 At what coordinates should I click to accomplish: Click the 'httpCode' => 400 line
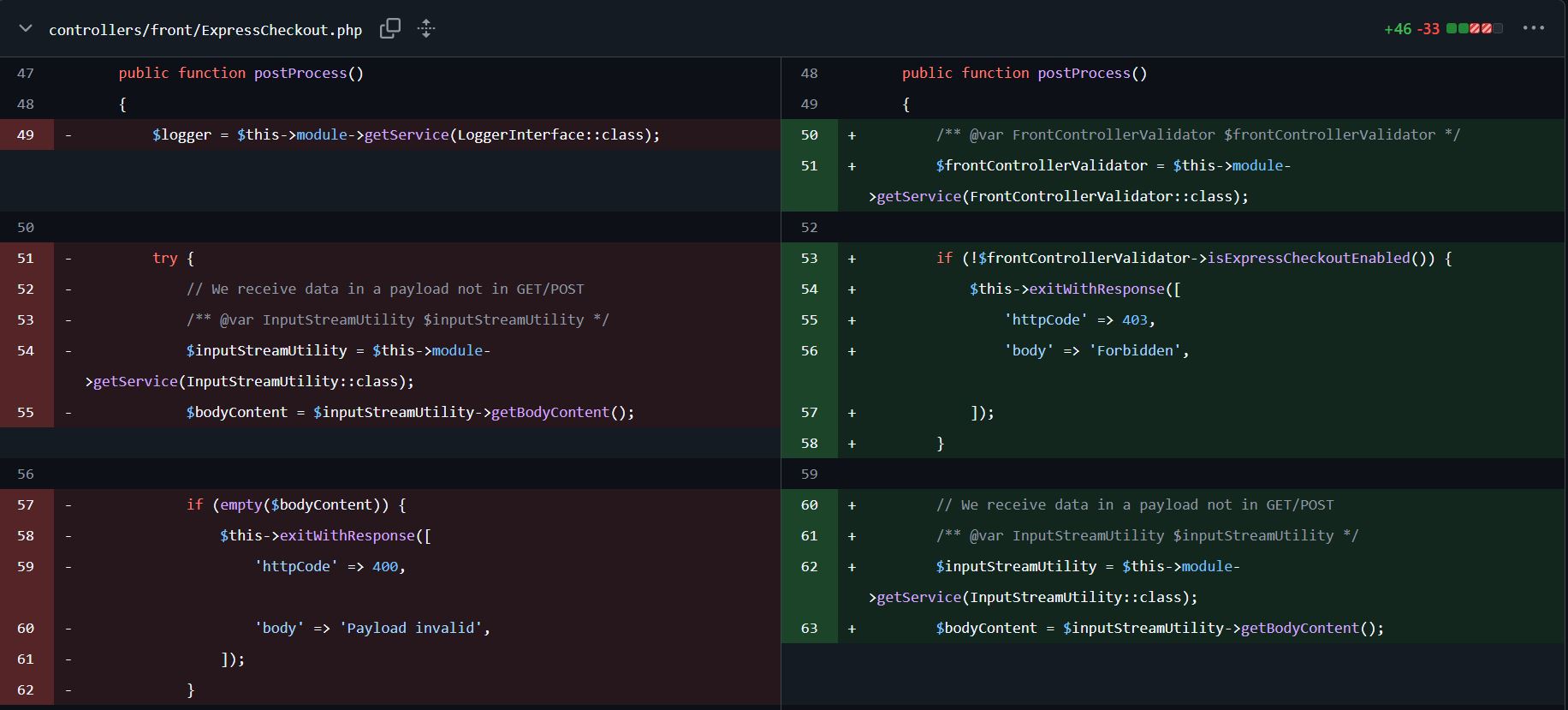pos(330,566)
